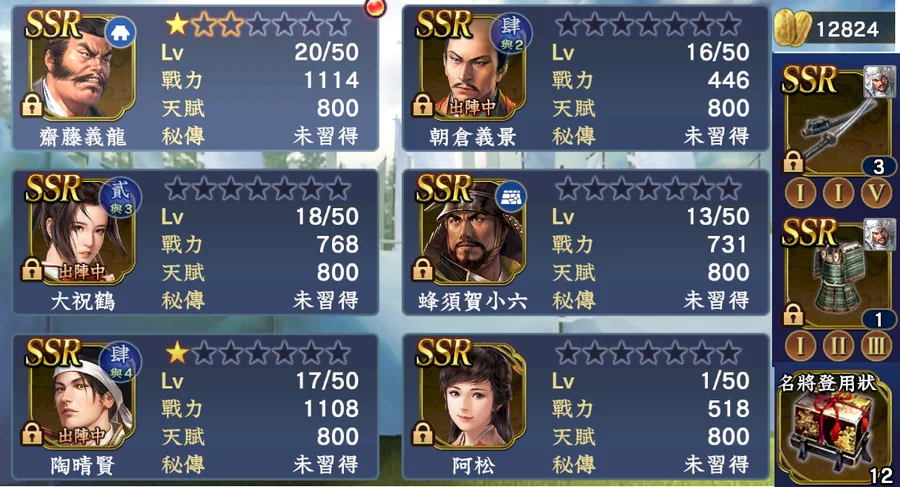The image size is (900, 487).
Task: Open 阿松 character card
Action: [x=585, y=407]
